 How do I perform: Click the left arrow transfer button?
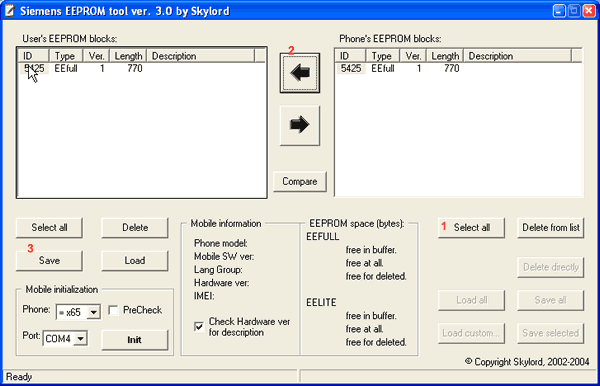point(300,73)
